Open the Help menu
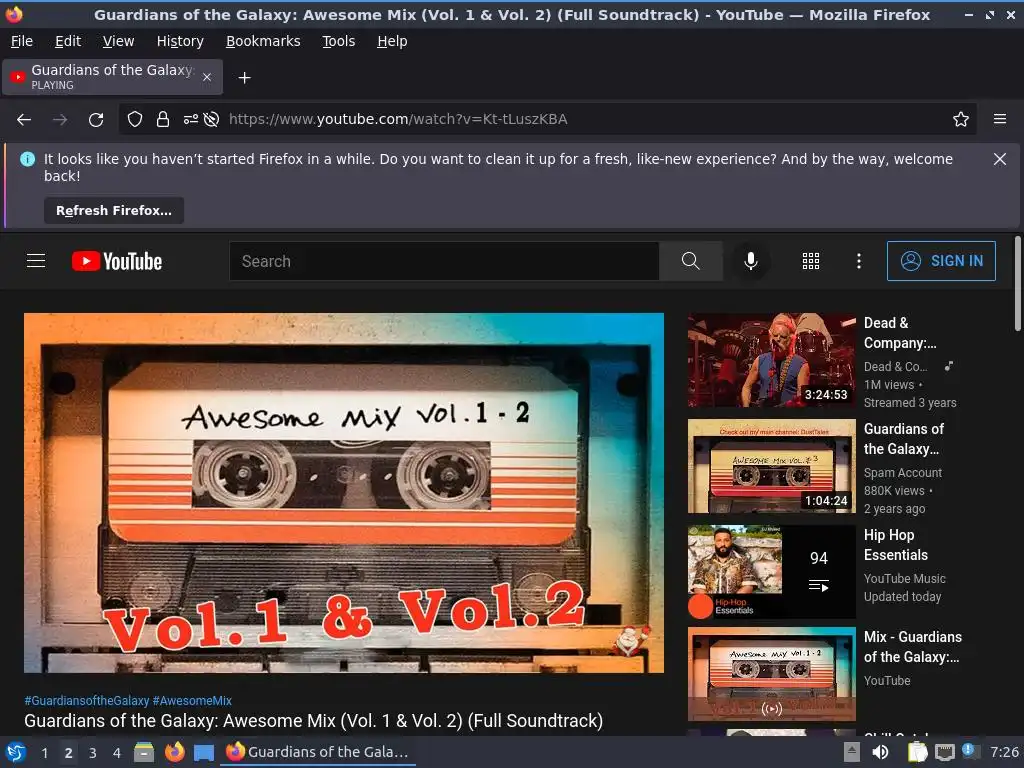 tap(392, 41)
